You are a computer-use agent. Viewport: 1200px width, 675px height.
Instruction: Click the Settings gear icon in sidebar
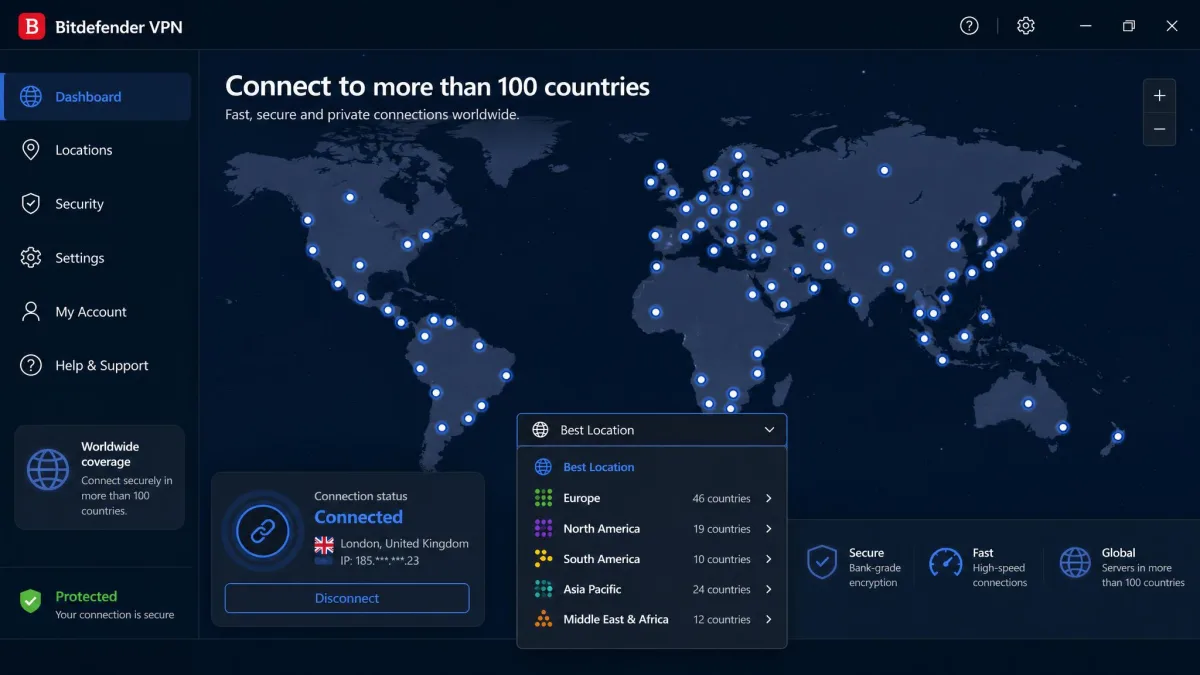click(x=31, y=258)
